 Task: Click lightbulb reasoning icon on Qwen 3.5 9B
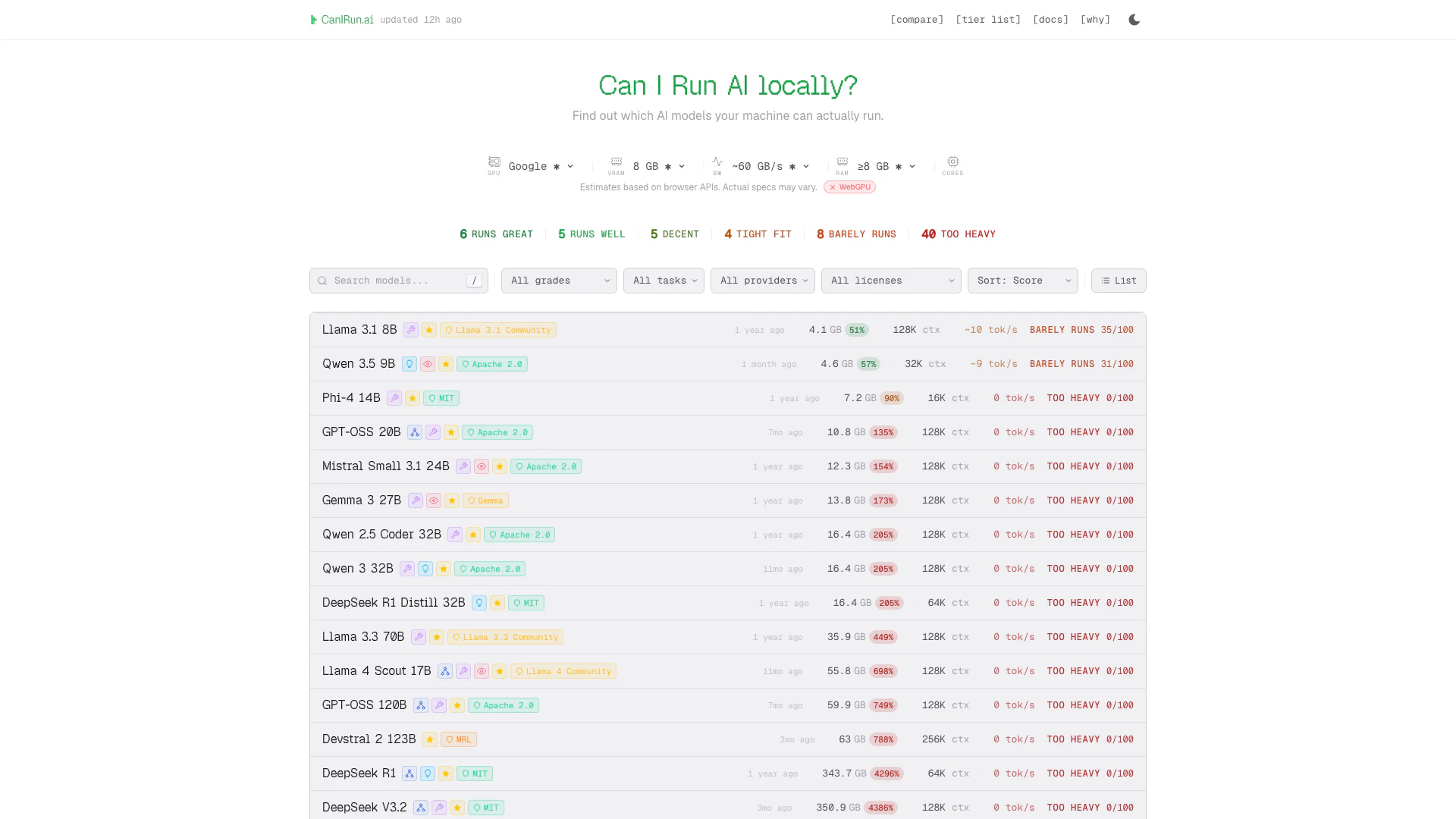point(409,364)
